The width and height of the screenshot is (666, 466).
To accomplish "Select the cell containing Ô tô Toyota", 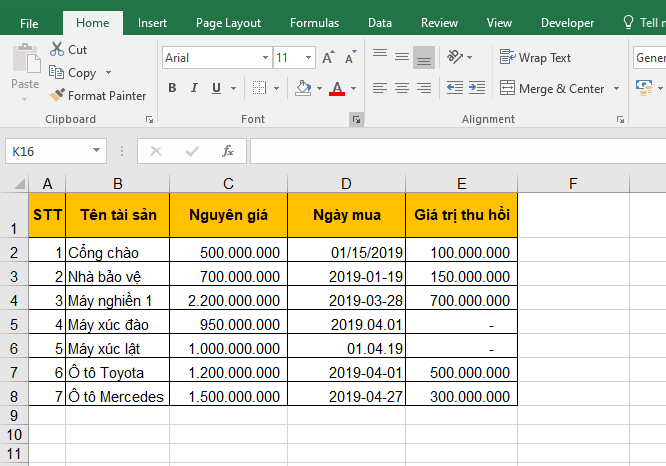I will (x=117, y=372).
